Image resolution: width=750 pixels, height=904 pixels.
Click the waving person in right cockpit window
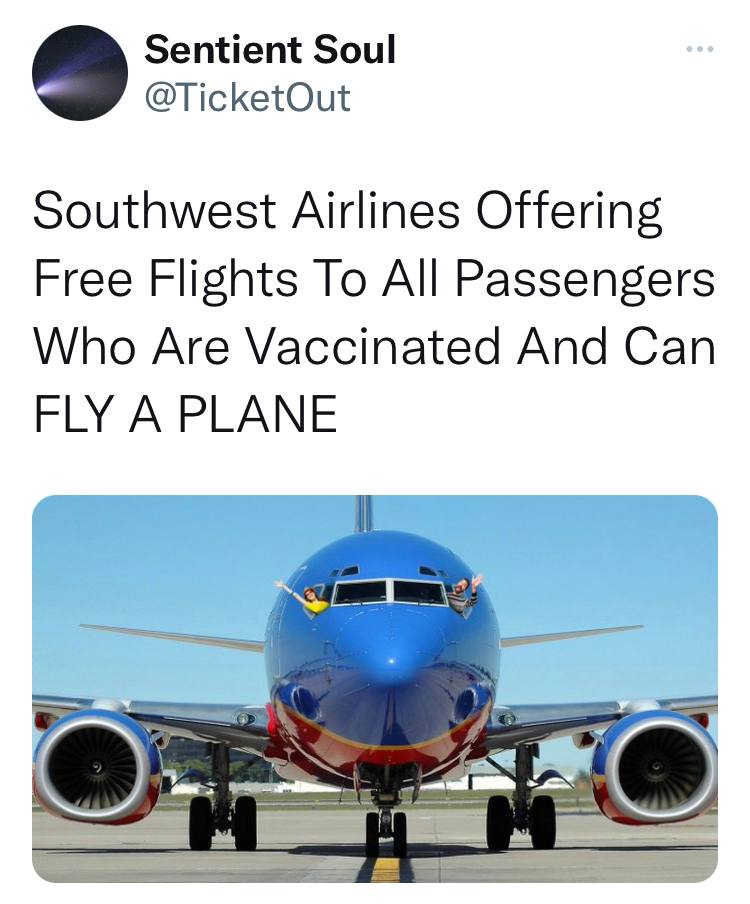[x=464, y=592]
